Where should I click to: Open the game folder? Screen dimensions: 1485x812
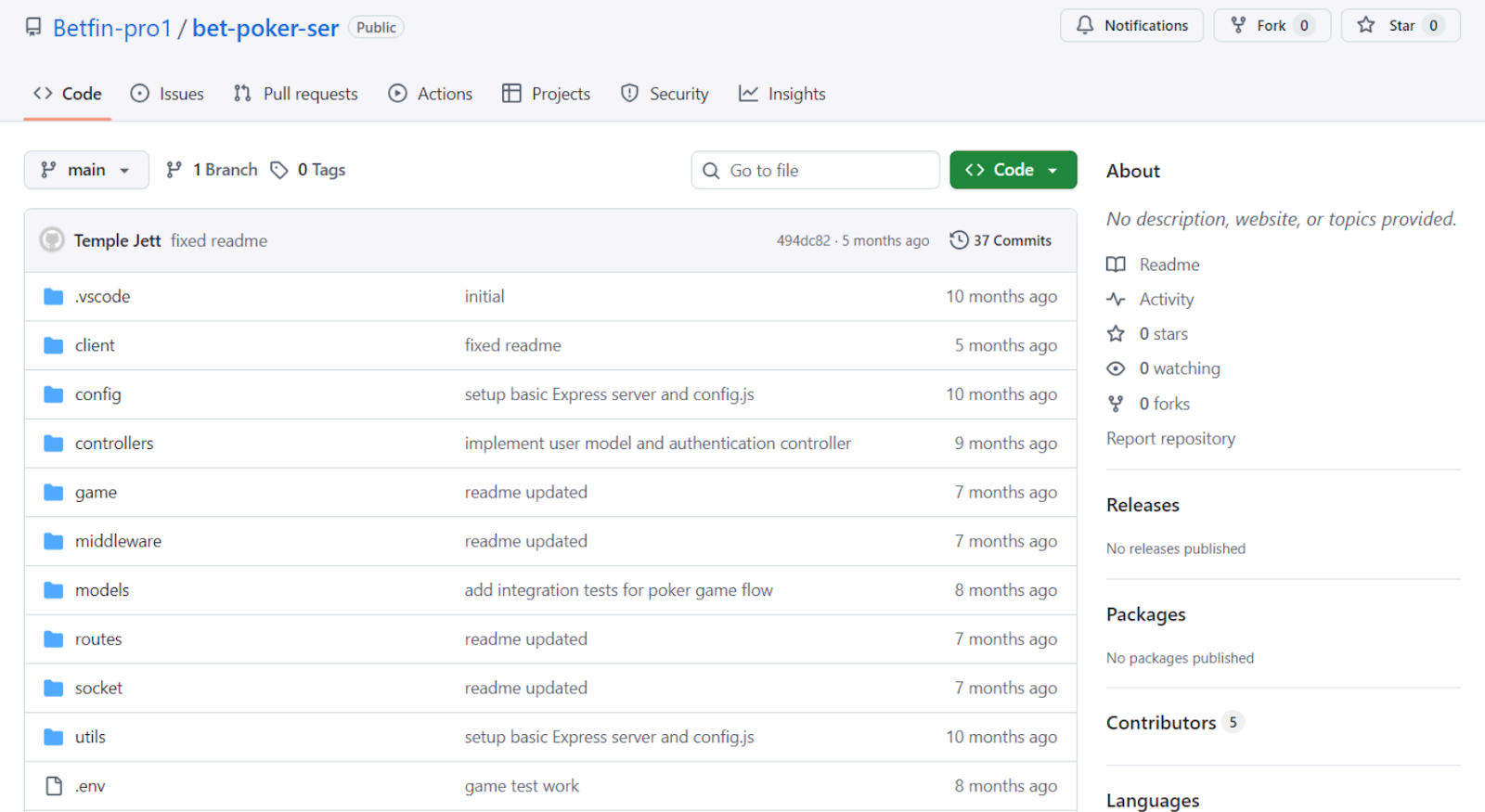(x=96, y=493)
